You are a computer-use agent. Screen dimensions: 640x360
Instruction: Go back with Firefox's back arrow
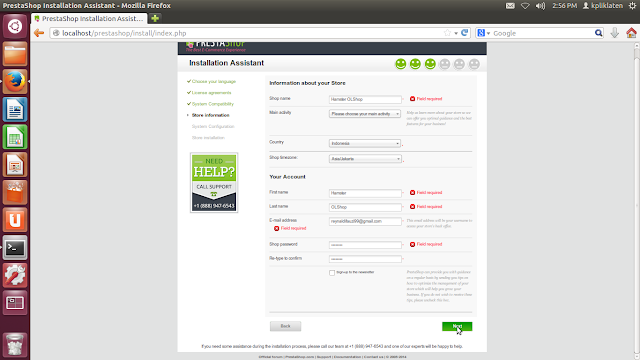tap(39, 33)
